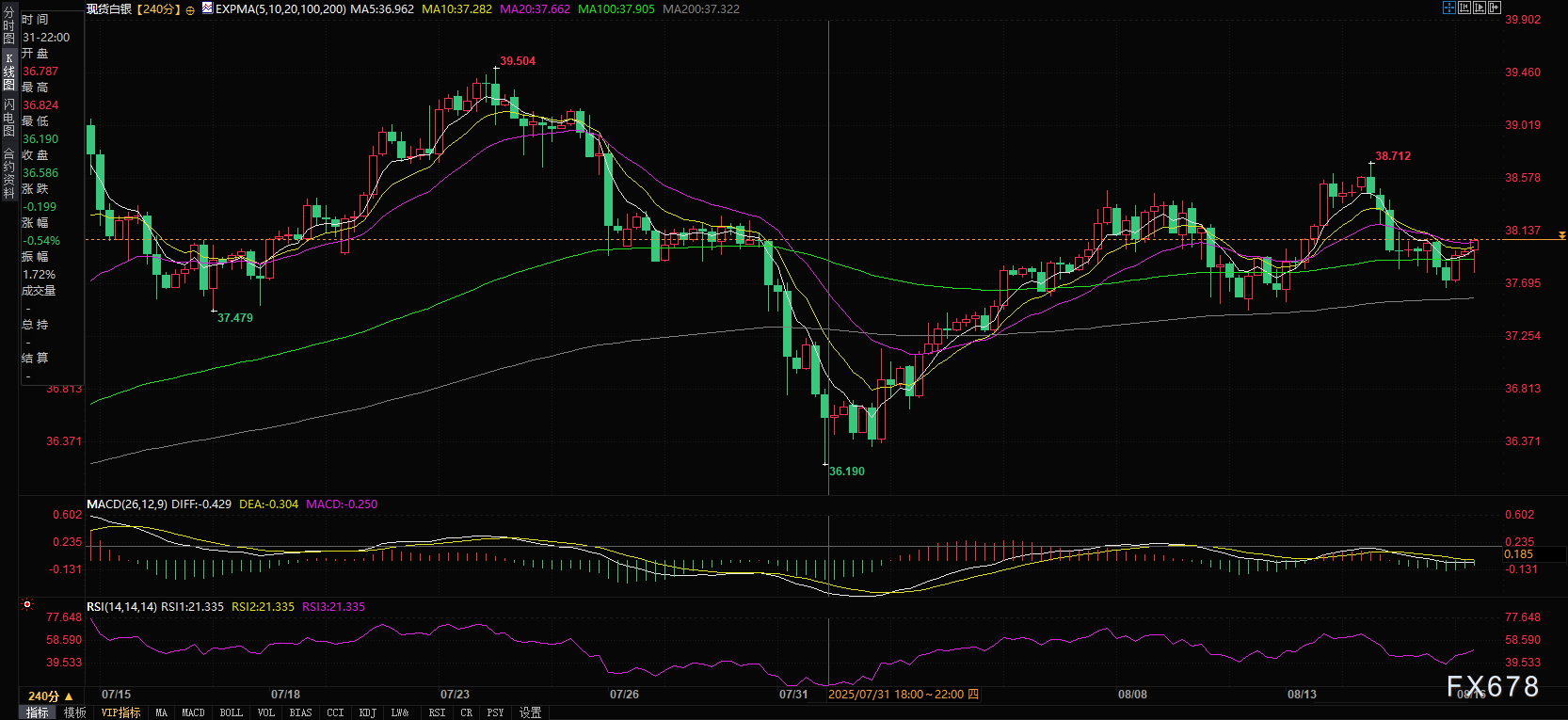Open the 240分 timeframe dropdown
This screenshot has height=720, width=1568.
coord(50,696)
